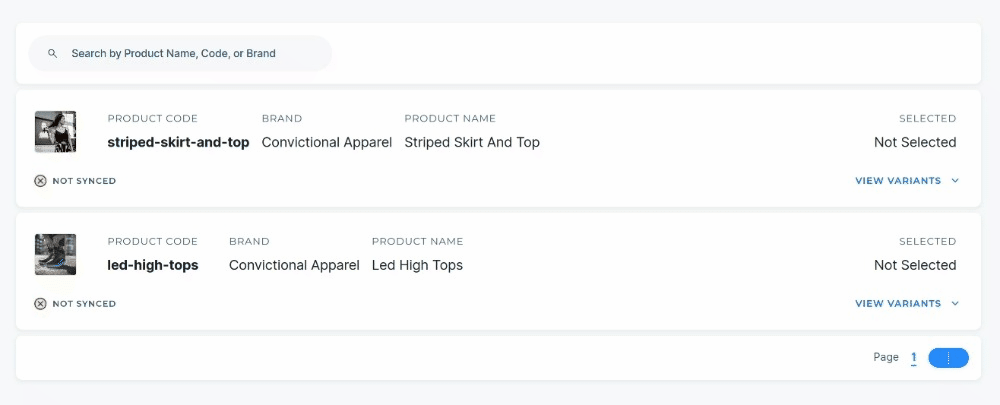The width and height of the screenshot is (1000, 405).
Task: Click the blue pagination pill button
Action: point(948,358)
